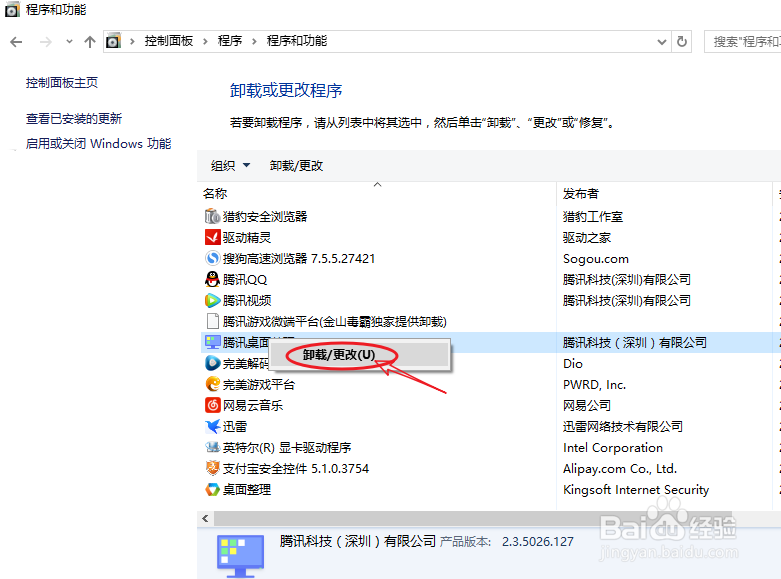
Task: Expand the address bar history dropdown
Action: click(x=661, y=42)
